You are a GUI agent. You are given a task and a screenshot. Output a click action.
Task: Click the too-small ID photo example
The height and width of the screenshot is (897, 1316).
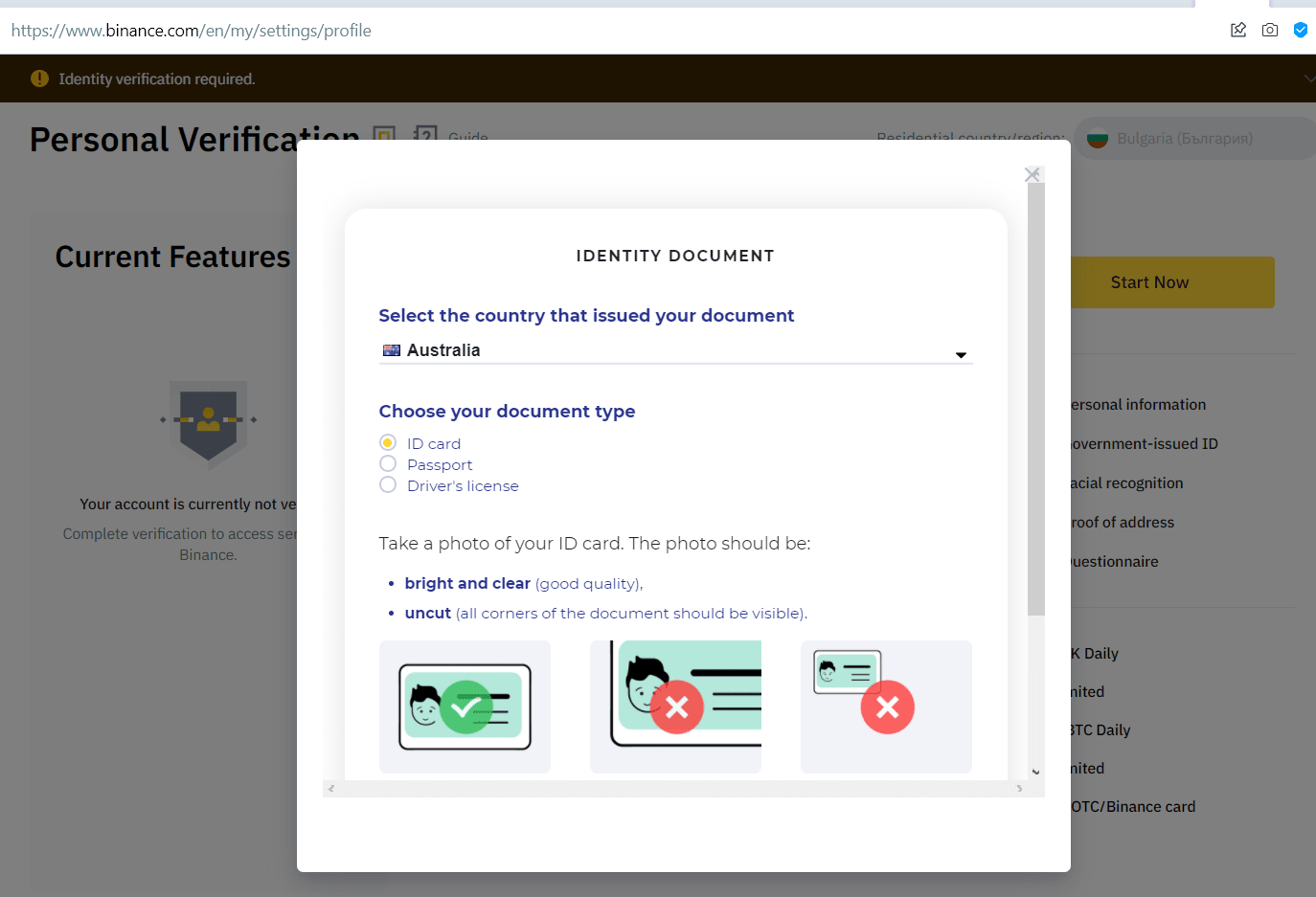pyautogui.click(x=886, y=706)
